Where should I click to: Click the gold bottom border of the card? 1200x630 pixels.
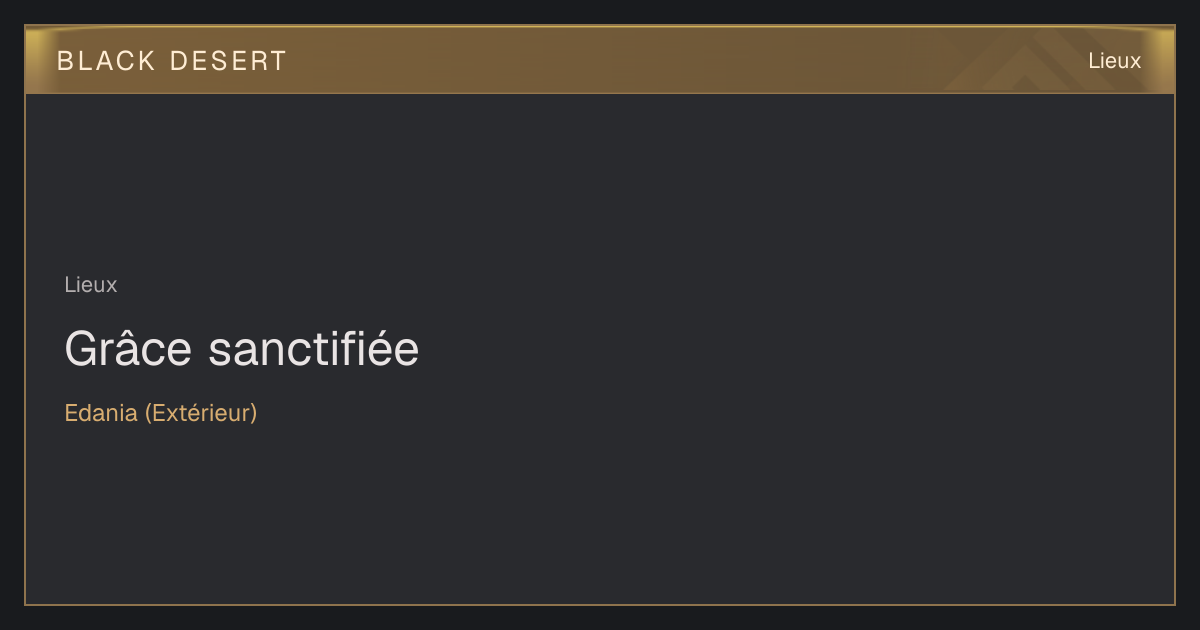click(x=600, y=604)
